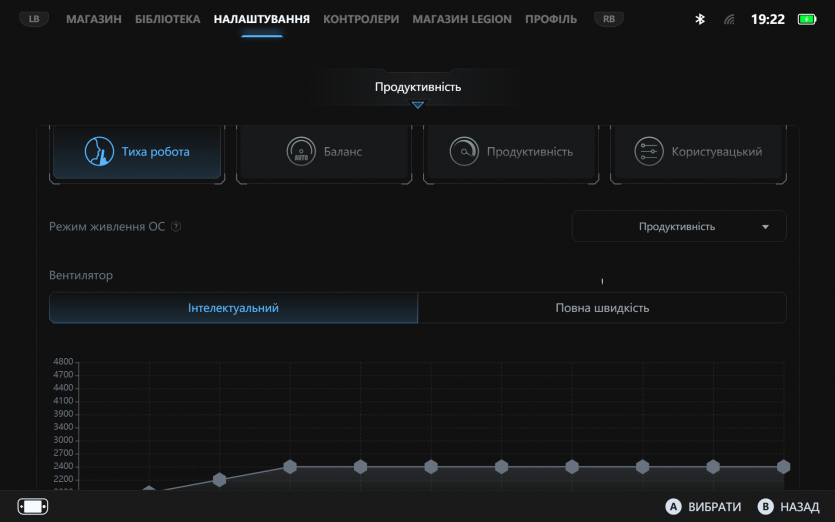Image resolution: width=835 pixels, height=522 pixels.
Task: Click the handheld console icon in bottom bar
Action: click(x=33, y=506)
